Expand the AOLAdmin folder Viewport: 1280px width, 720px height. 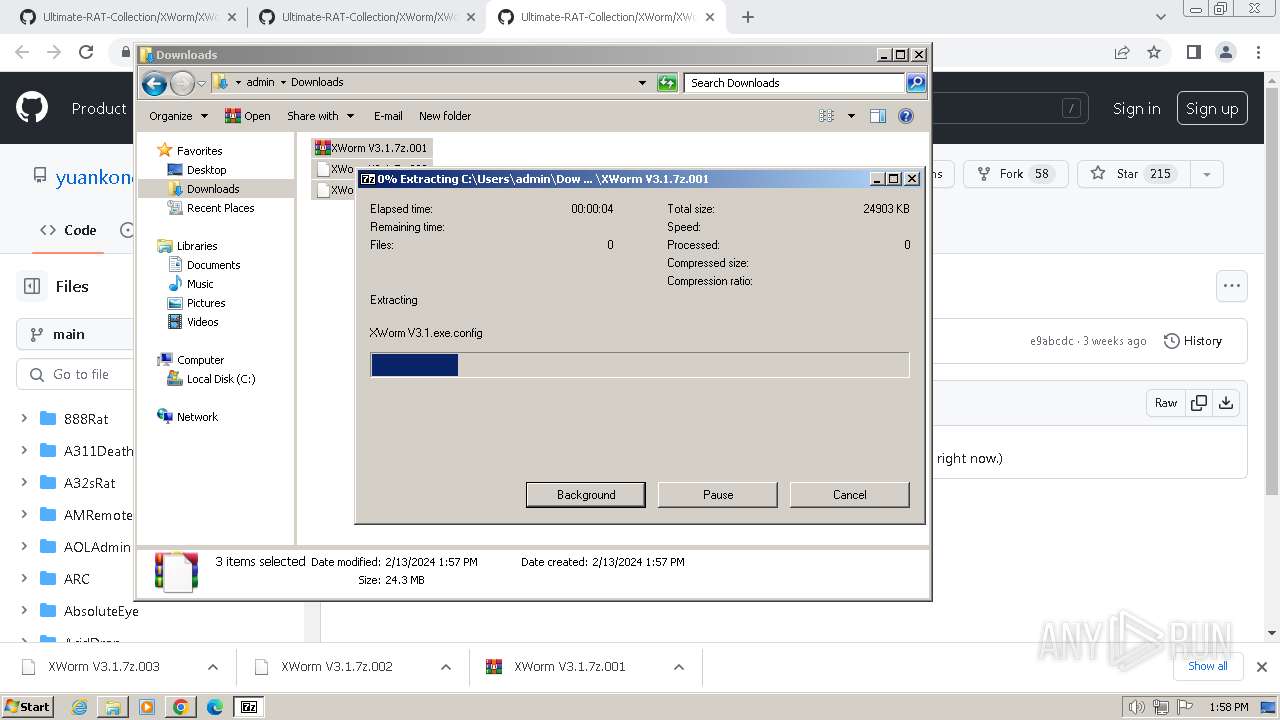(24, 547)
